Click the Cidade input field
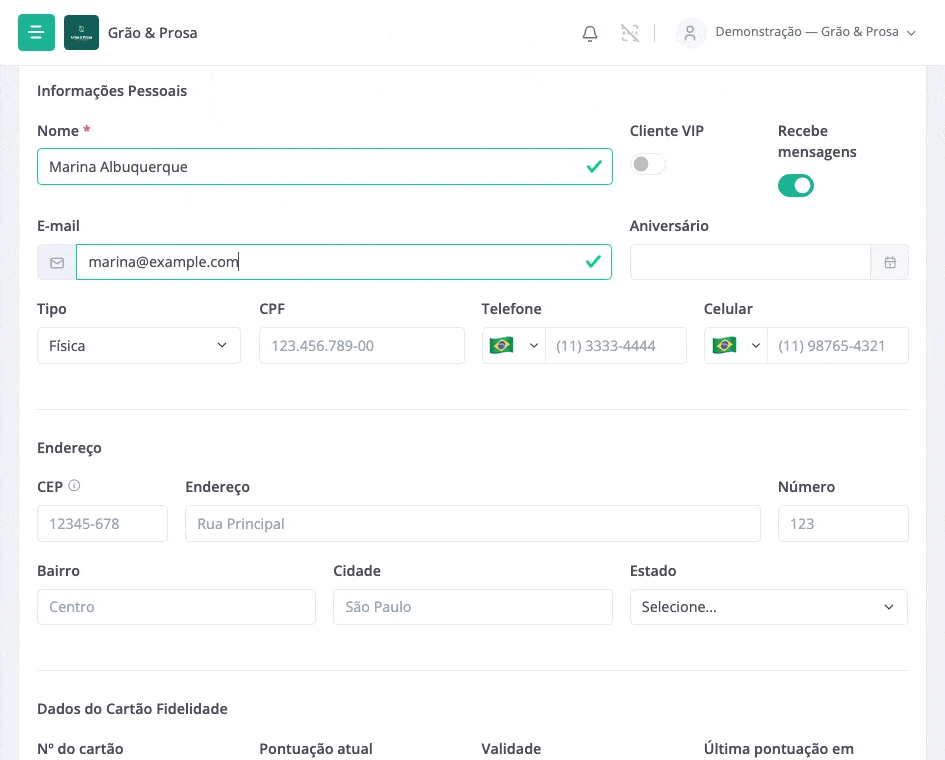 click(472, 607)
